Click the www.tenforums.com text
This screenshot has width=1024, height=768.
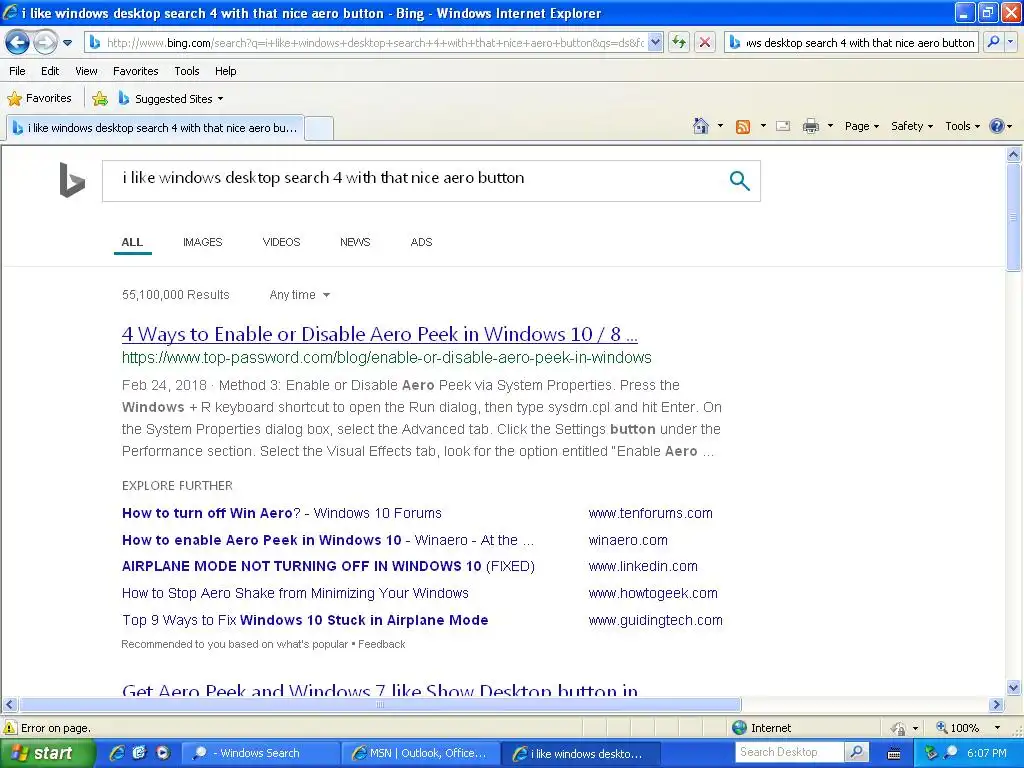pos(650,513)
